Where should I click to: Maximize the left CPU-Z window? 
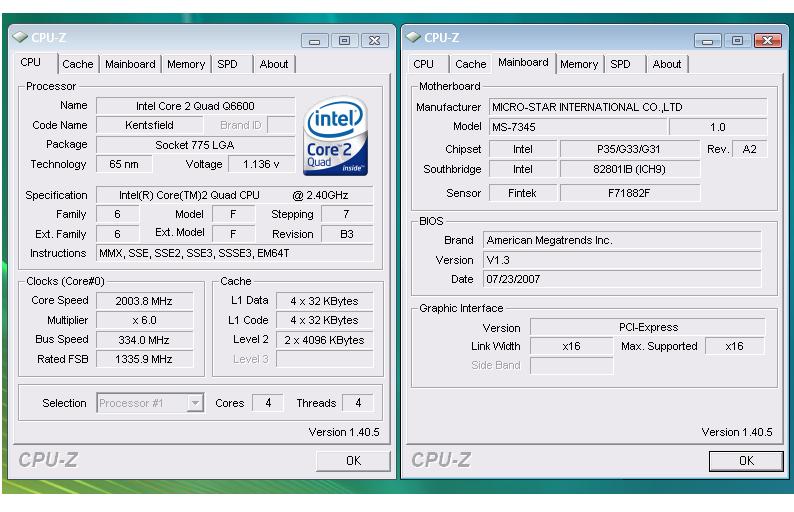344,41
